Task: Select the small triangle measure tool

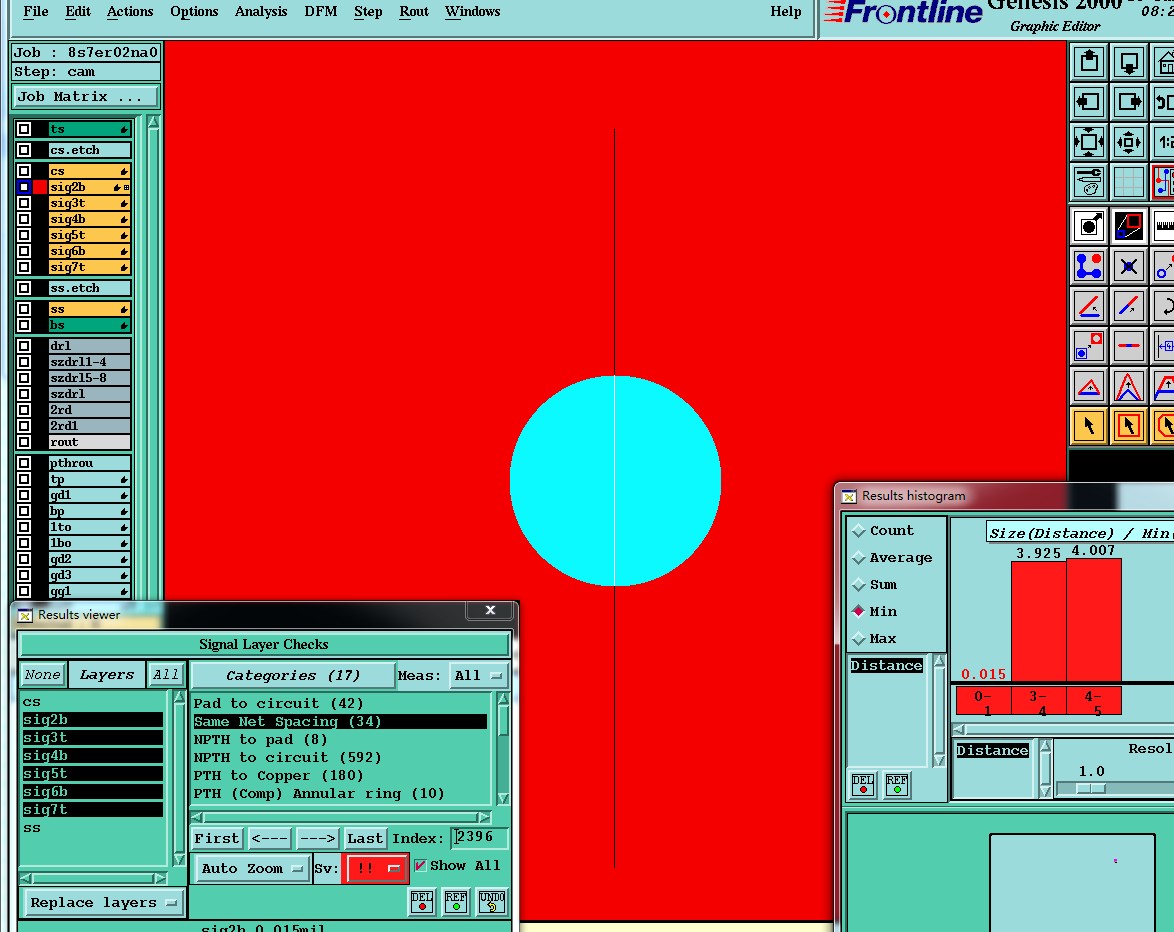Action: tap(1089, 386)
